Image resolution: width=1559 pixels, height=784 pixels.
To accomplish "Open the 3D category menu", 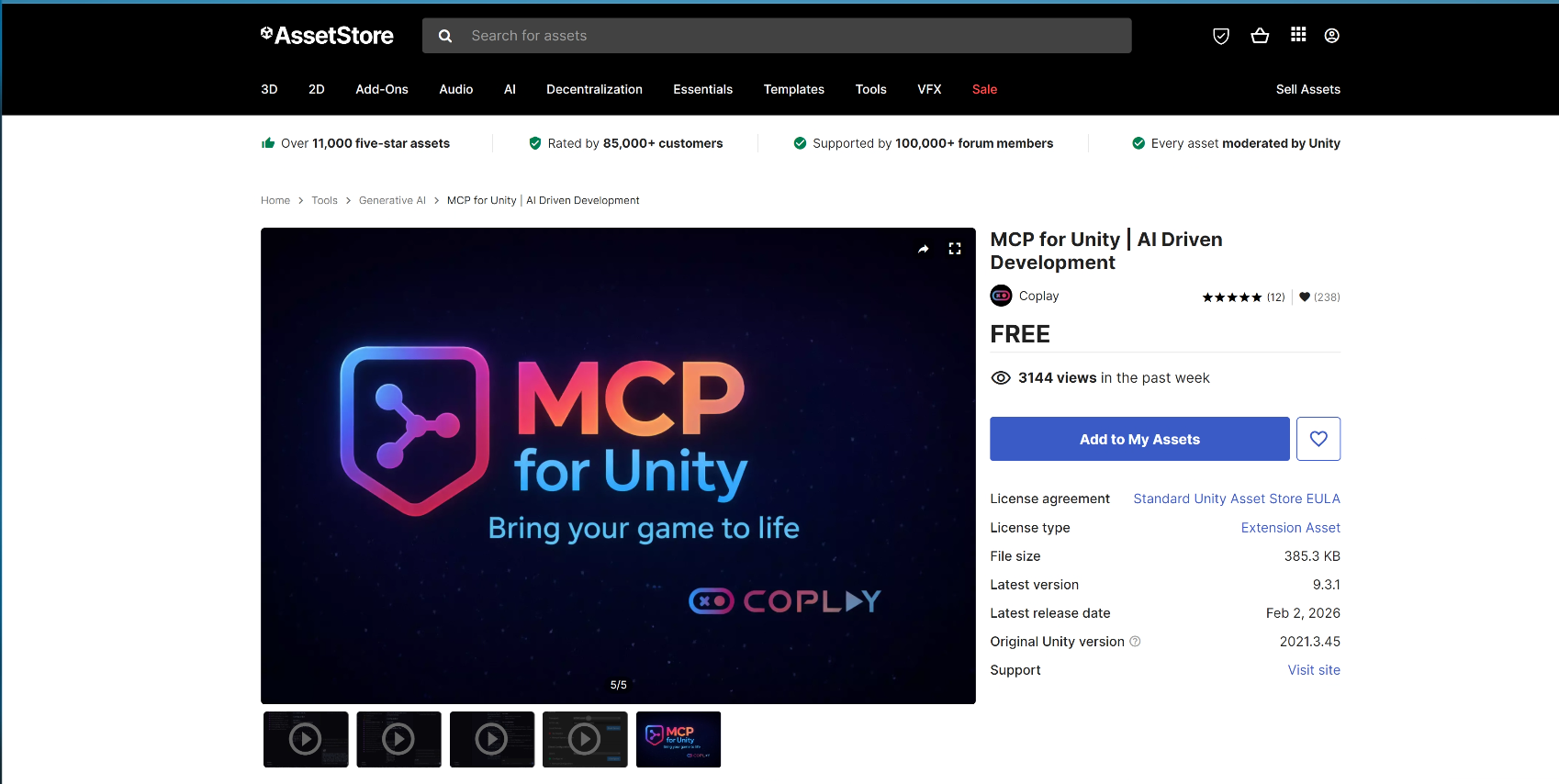I will pos(269,89).
